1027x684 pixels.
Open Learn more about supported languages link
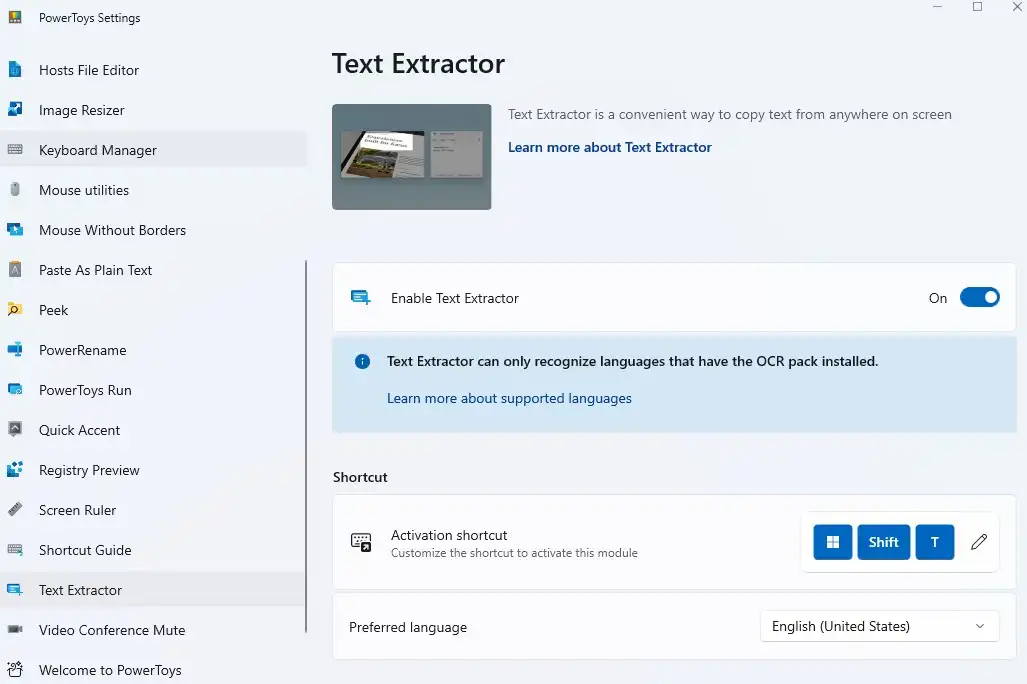point(509,398)
